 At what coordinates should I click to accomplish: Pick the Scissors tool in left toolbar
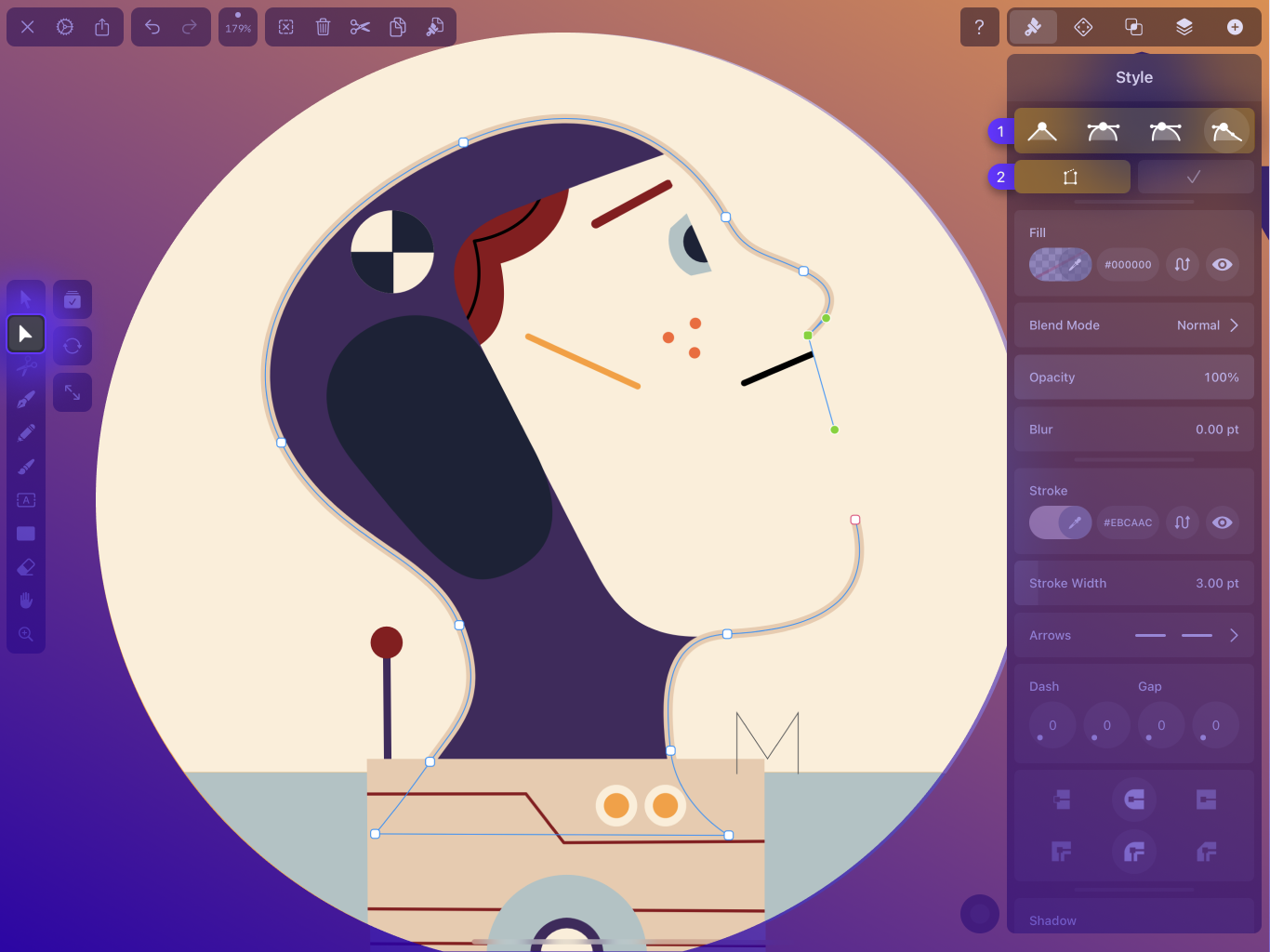26,367
